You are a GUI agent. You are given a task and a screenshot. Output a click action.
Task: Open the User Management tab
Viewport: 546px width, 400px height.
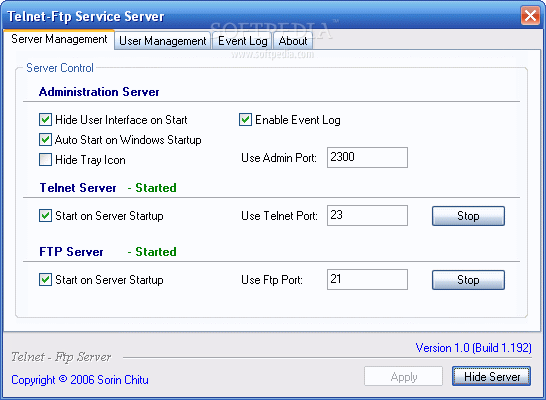(163, 41)
